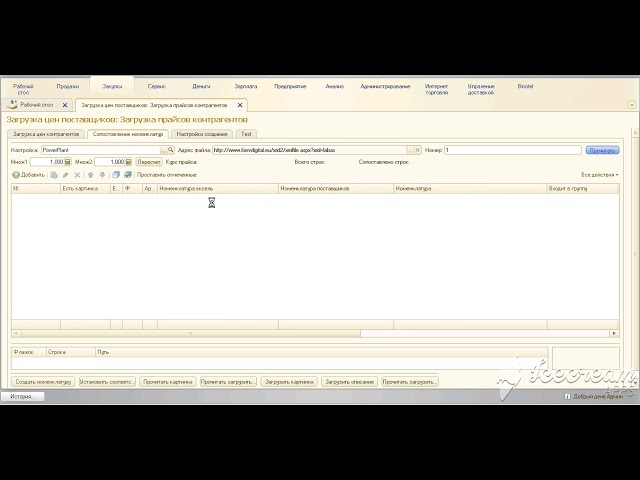640x480 pixels.
Task: Click the Есть картинка column header
Action: (85, 189)
